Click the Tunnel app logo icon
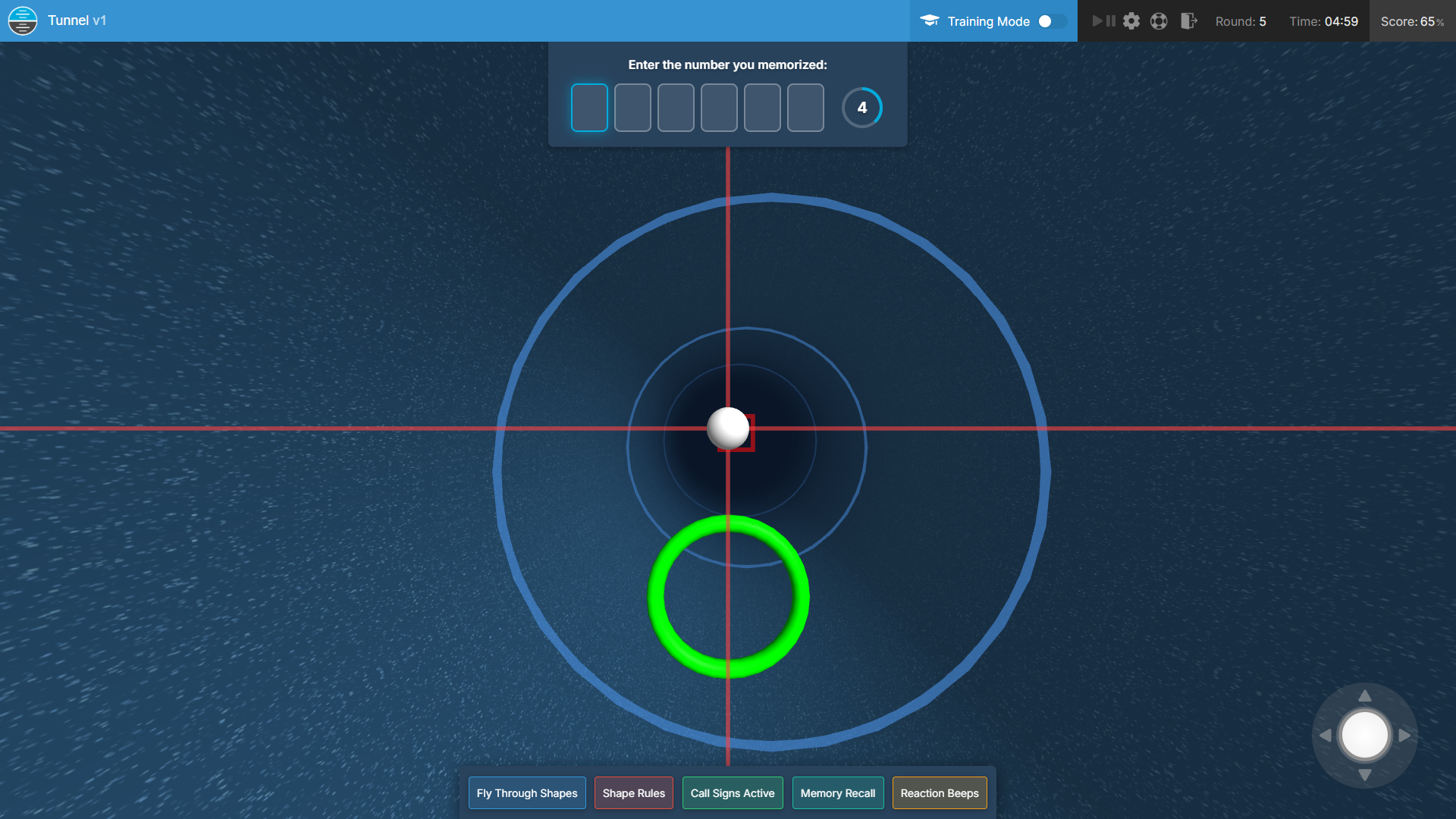The image size is (1456, 819). 23,20
